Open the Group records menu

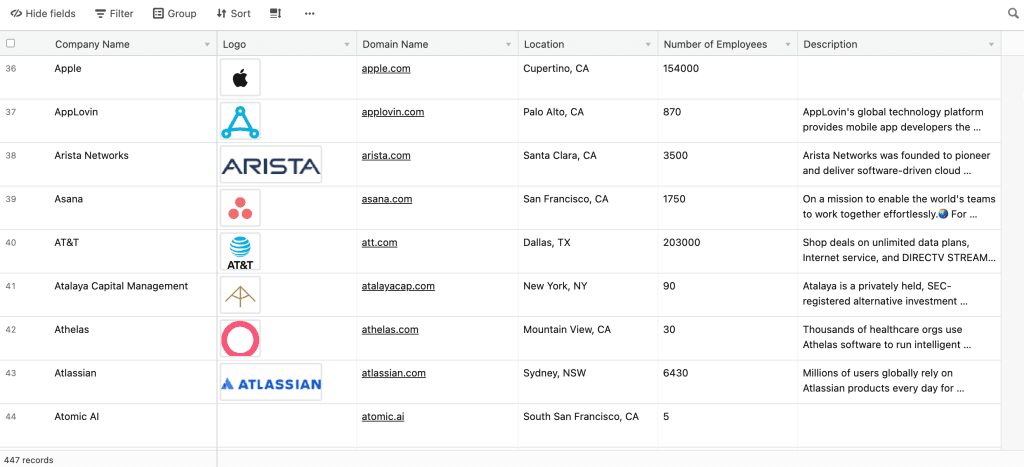[x=174, y=14]
